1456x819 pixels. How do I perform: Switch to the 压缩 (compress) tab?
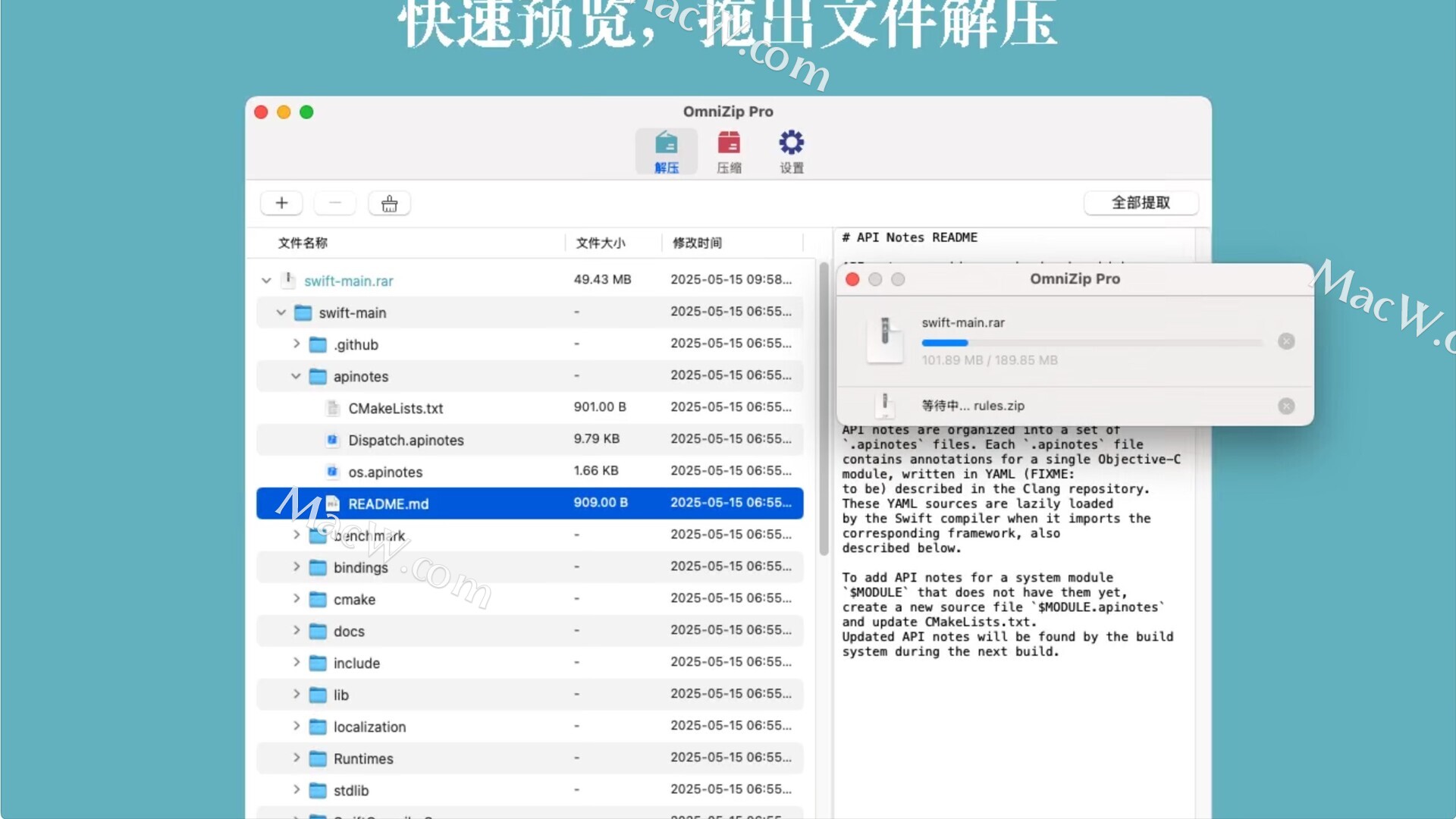(729, 152)
